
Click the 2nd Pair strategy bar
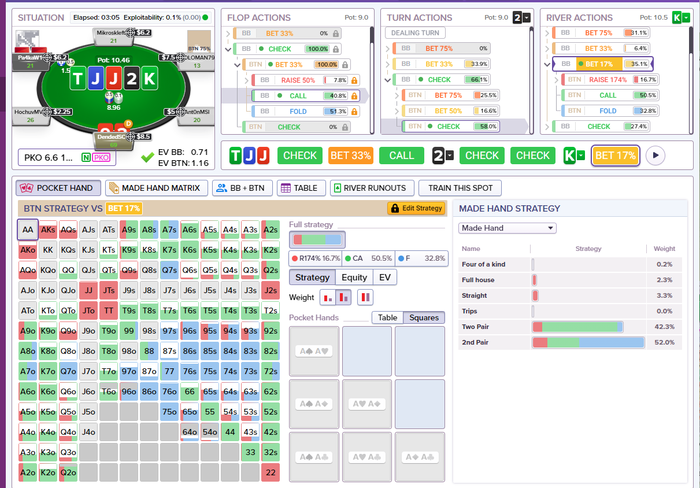tap(588, 342)
